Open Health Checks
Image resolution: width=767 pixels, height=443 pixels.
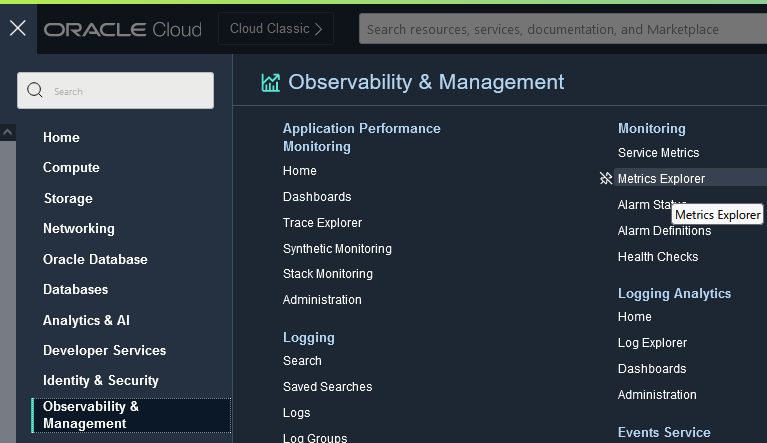[x=658, y=257]
